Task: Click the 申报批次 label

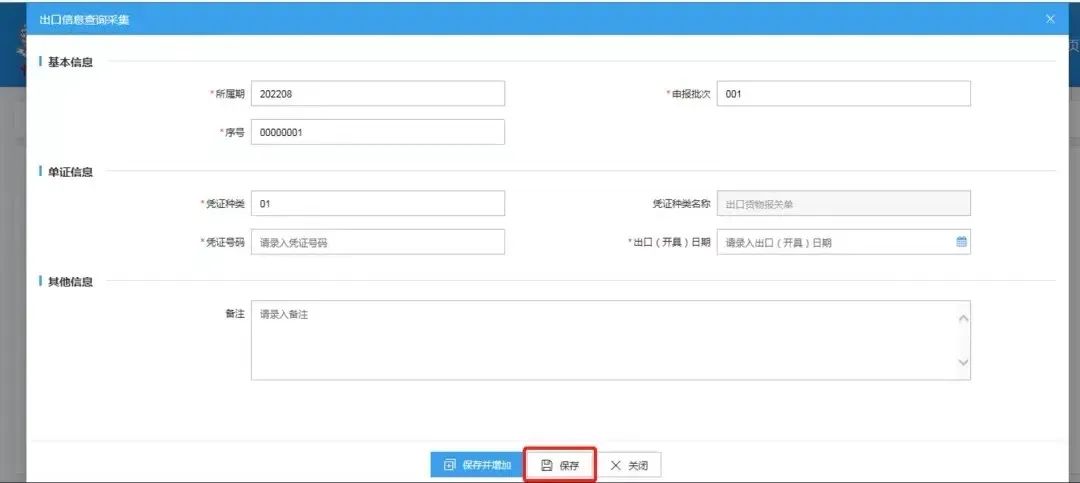Action: click(691, 94)
